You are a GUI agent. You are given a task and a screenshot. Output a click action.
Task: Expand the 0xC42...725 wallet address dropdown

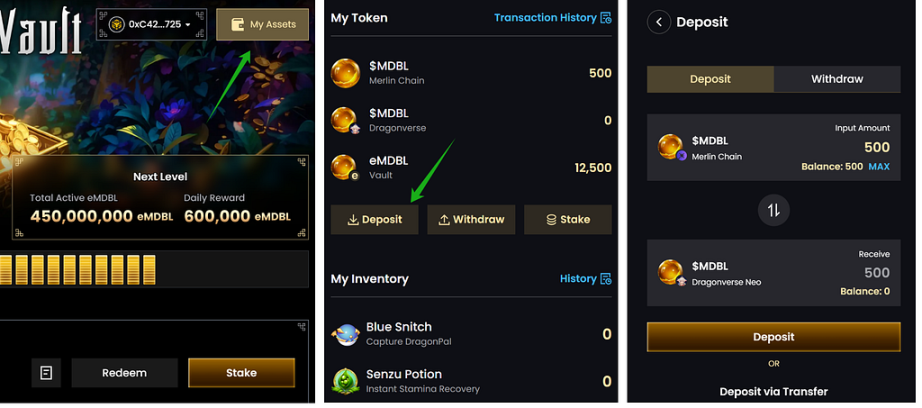151,25
